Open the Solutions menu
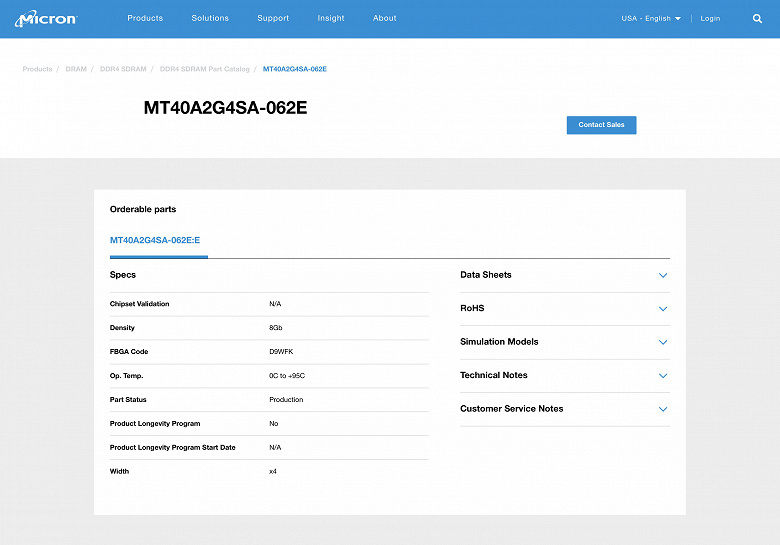 coord(210,18)
